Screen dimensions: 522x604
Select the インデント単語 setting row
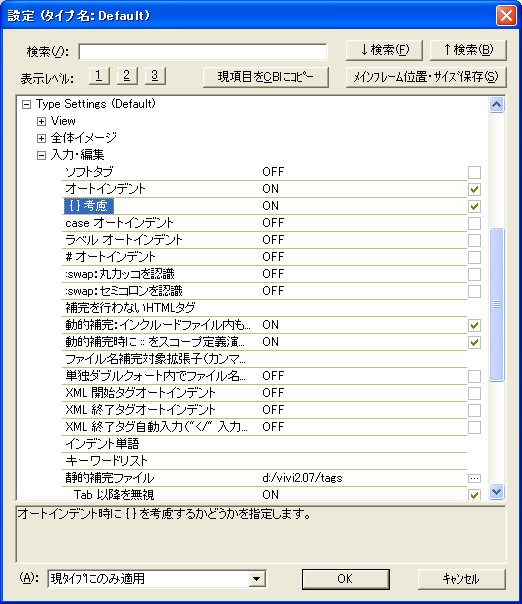tap(264, 444)
